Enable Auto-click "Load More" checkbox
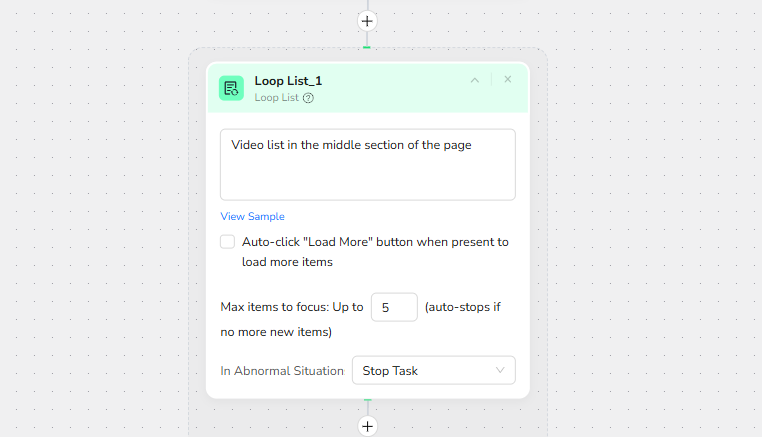The image size is (762, 437). click(228, 242)
